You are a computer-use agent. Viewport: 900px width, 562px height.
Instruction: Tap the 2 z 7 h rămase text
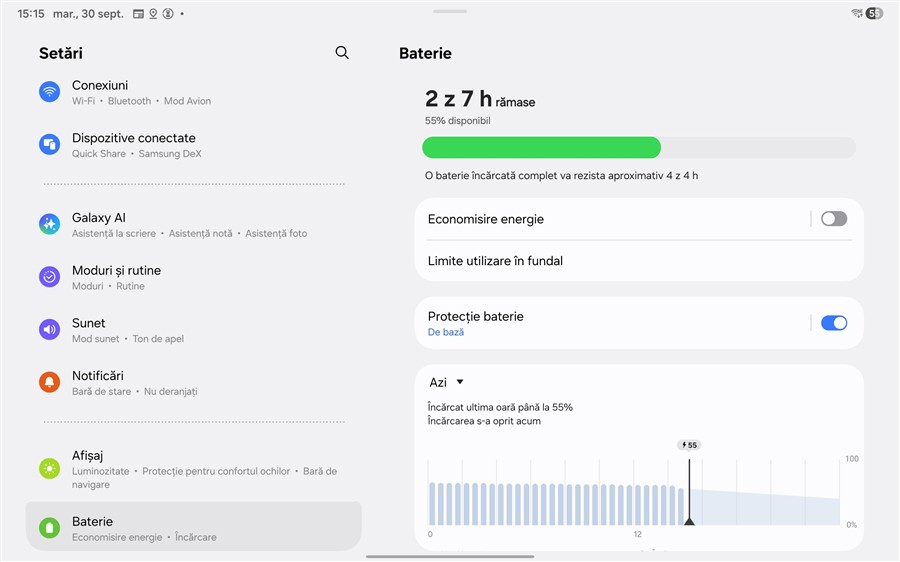coord(480,99)
